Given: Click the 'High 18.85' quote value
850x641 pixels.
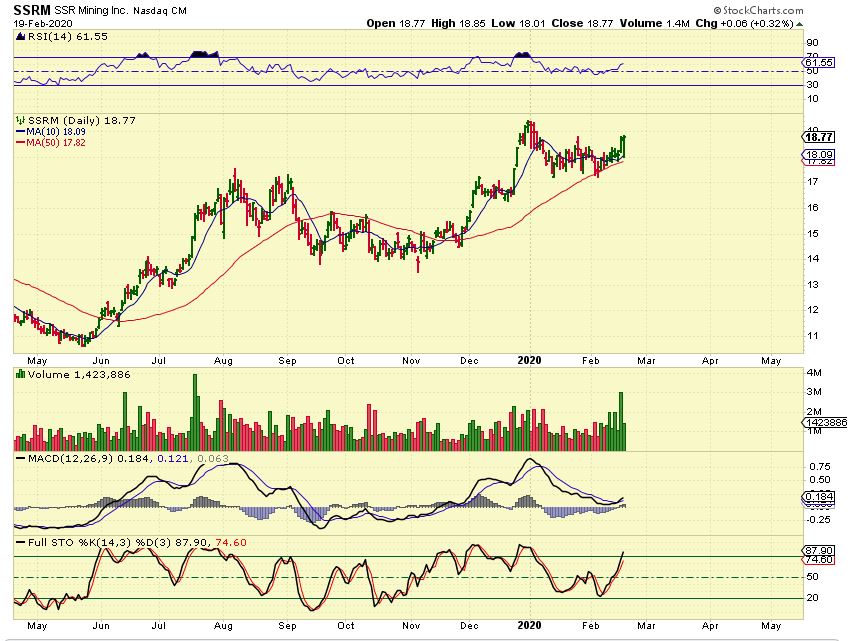Looking at the screenshot, I should tap(459, 23).
